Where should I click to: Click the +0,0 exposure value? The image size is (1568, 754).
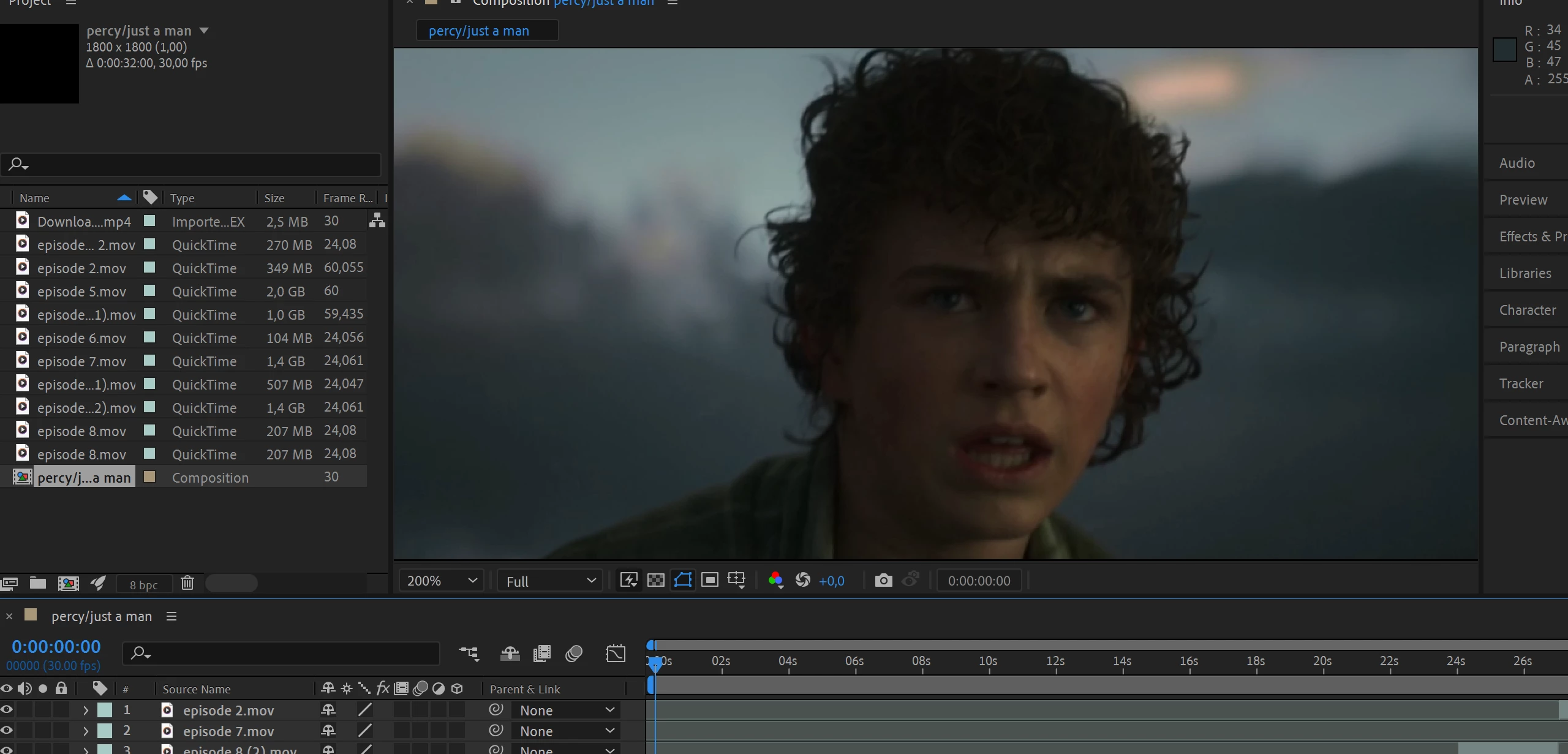[832, 581]
